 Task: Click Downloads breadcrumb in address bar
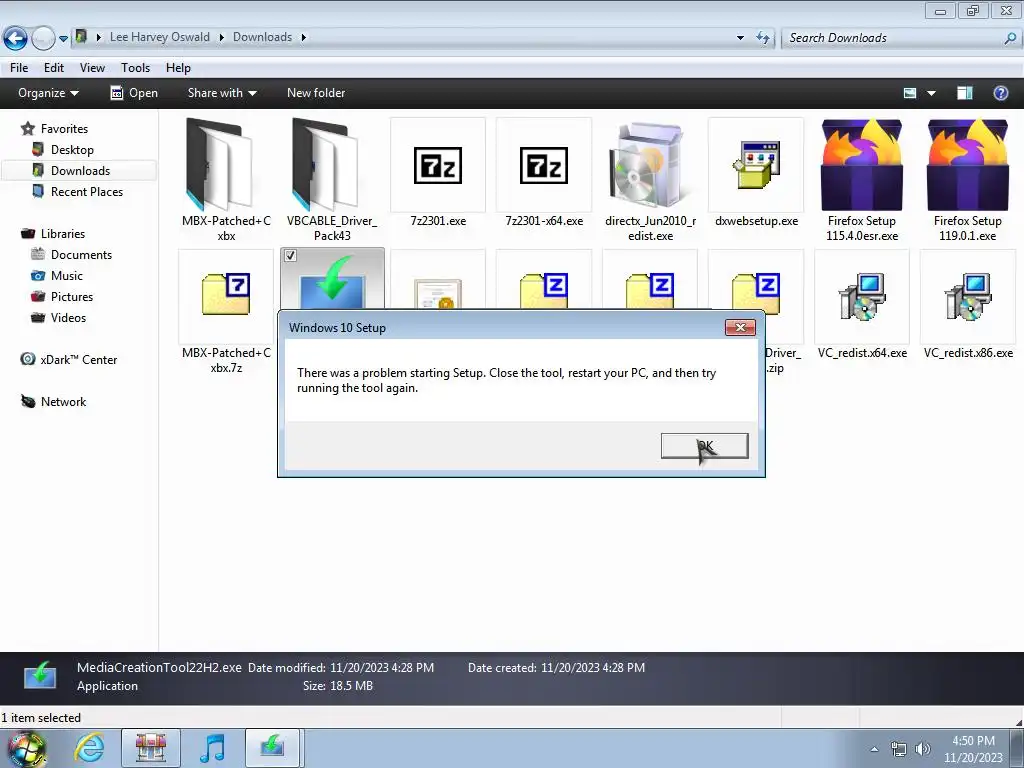pyautogui.click(x=262, y=37)
